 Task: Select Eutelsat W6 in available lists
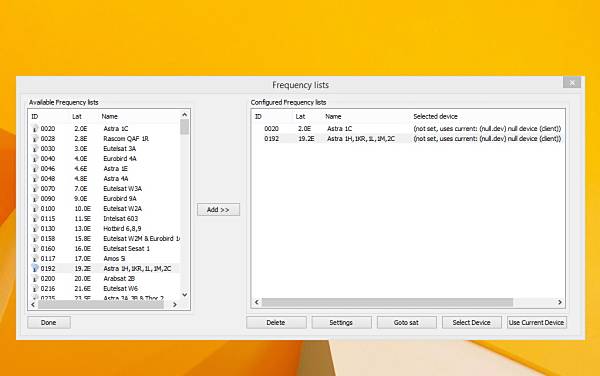tap(104, 288)
